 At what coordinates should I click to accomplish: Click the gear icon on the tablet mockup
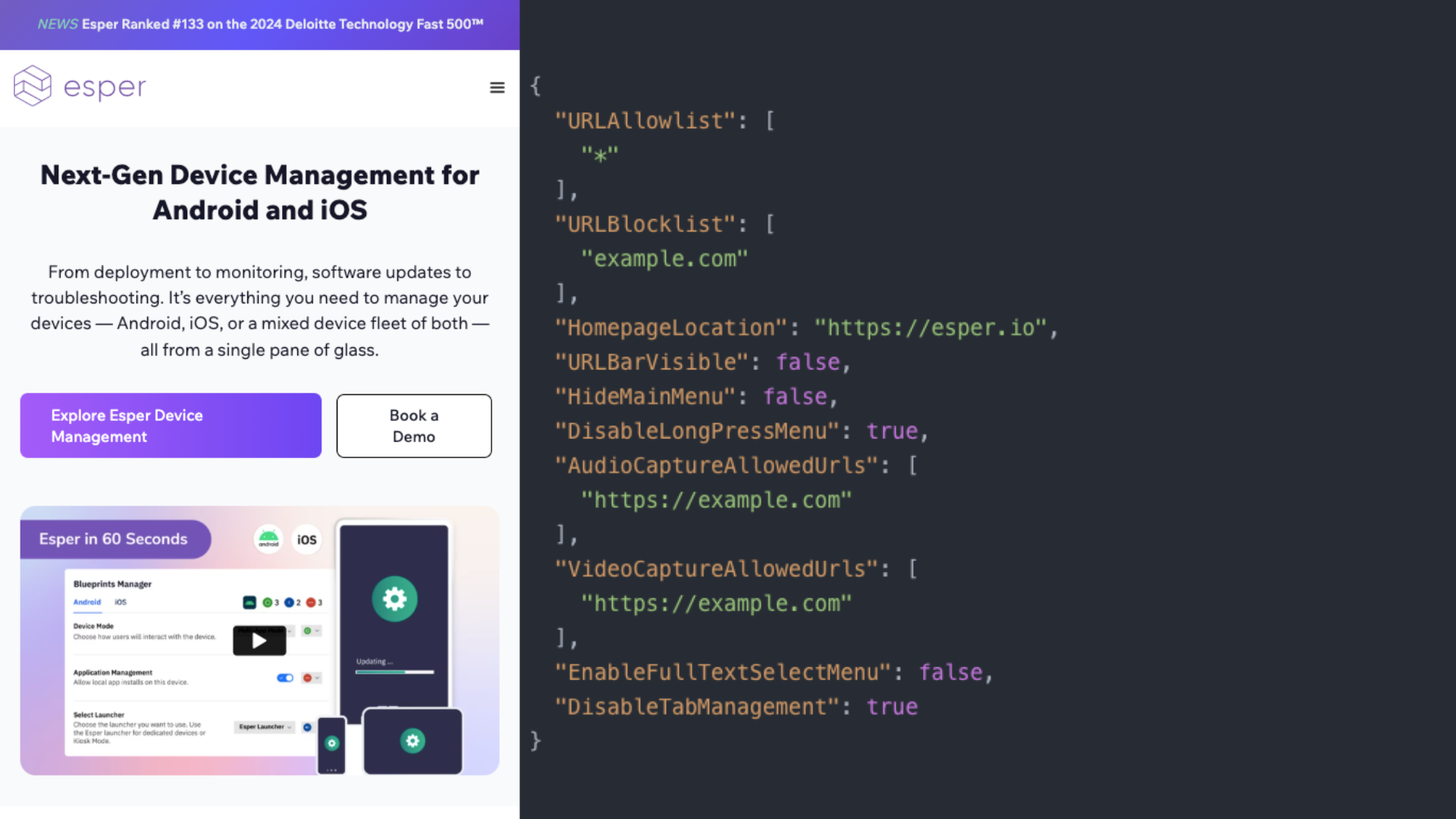[x=413, y=741]
